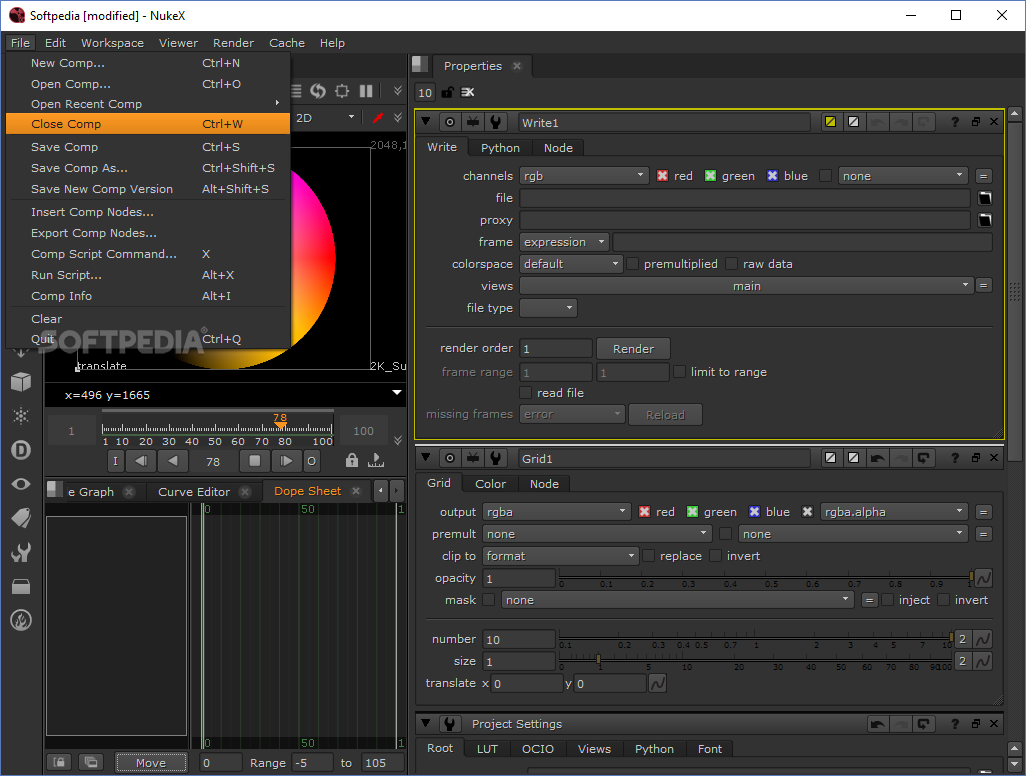Open the FurnaceCore flame toolbar icon
The width and height of the screenshot is (1026, 776).
tap(21, 620)
